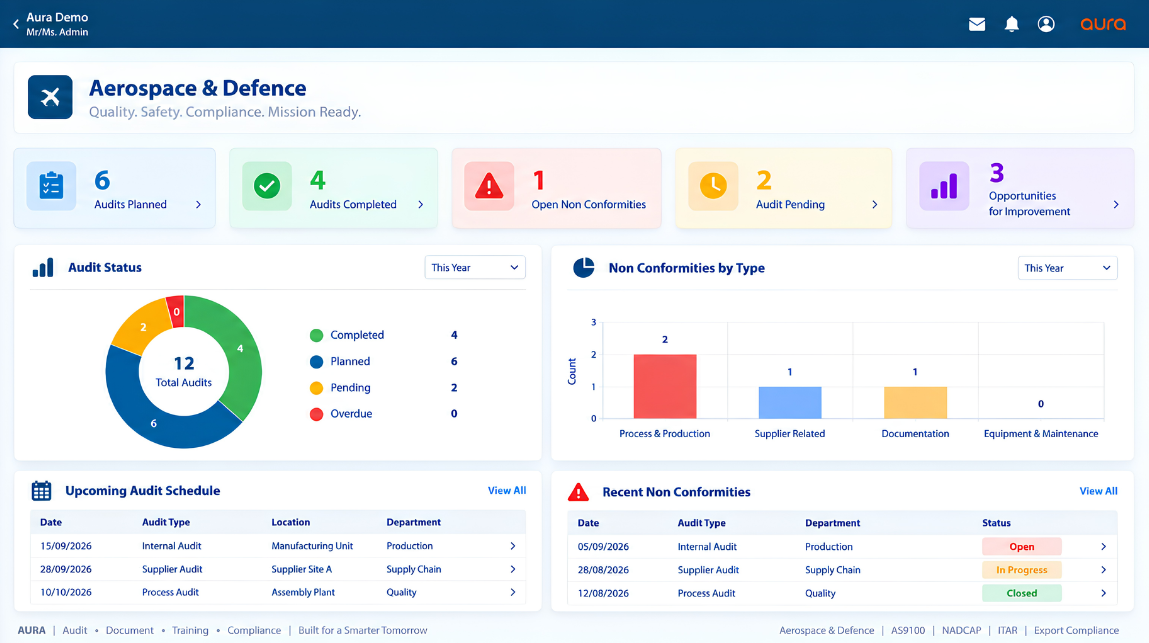
Task: Click the yellow Pending donut segment
Action: pos(144,327)
